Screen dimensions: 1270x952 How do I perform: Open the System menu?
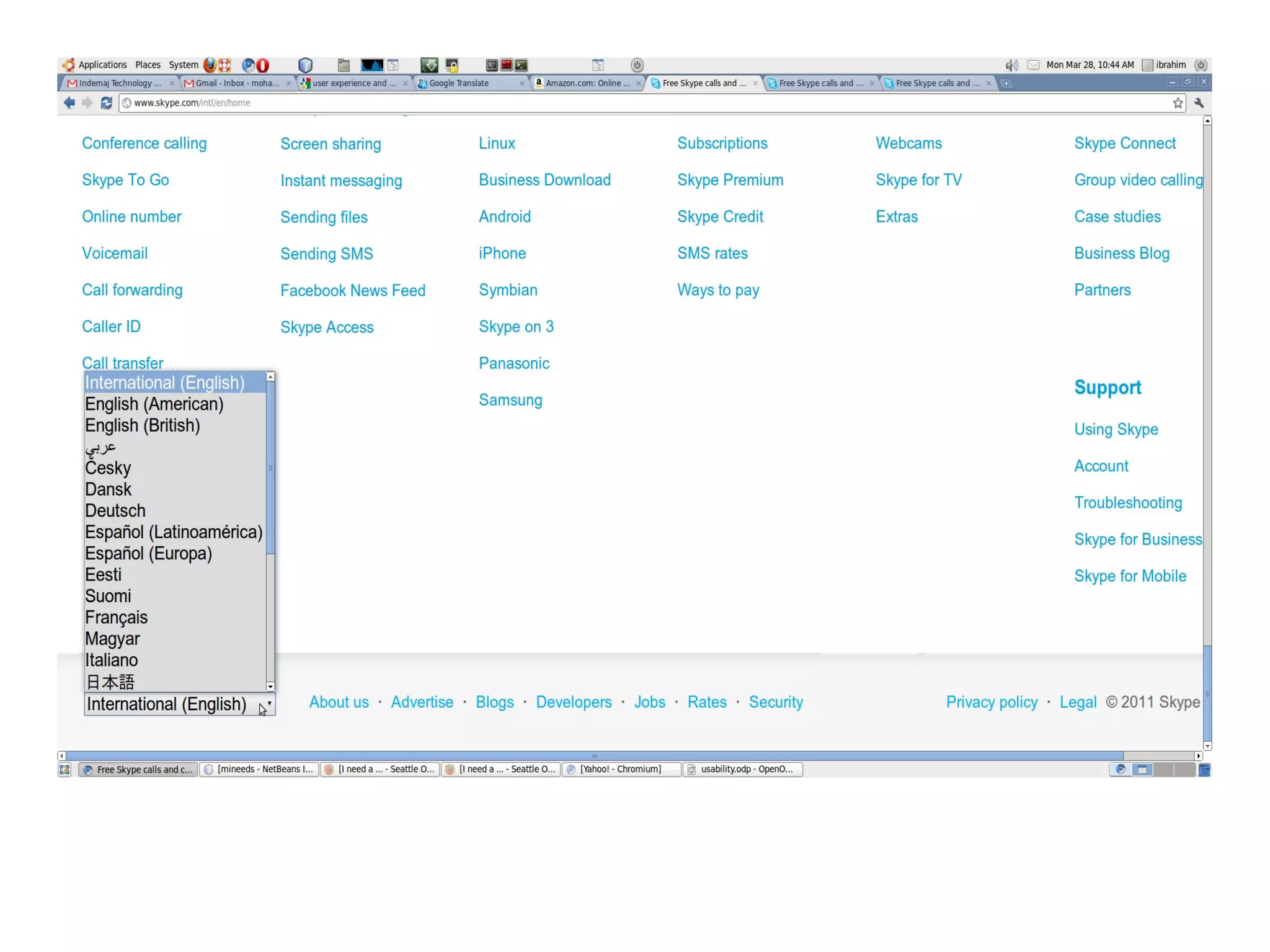point(184,65)
